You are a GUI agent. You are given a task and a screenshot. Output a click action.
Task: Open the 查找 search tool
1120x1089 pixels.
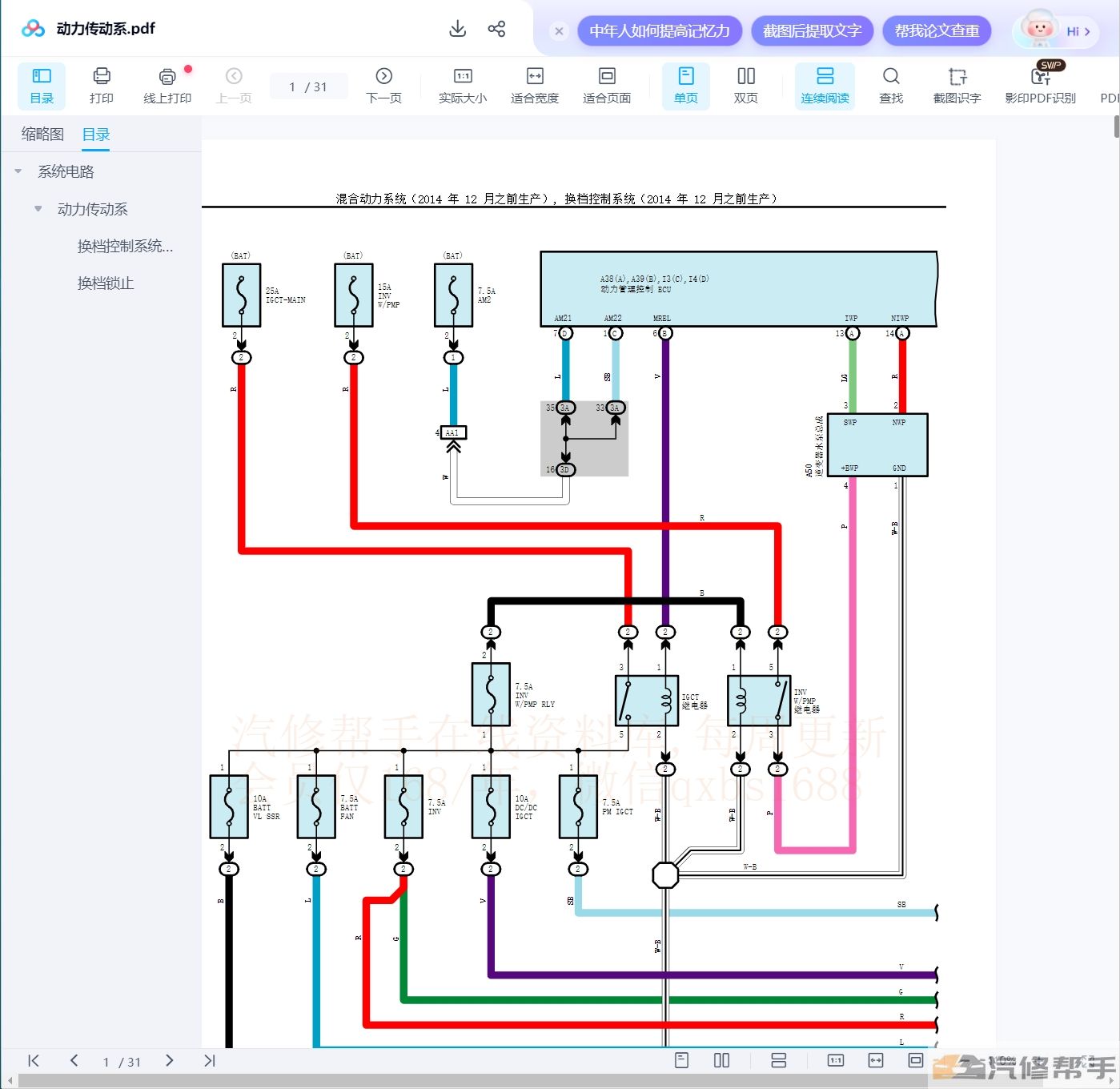coord(891,86)
